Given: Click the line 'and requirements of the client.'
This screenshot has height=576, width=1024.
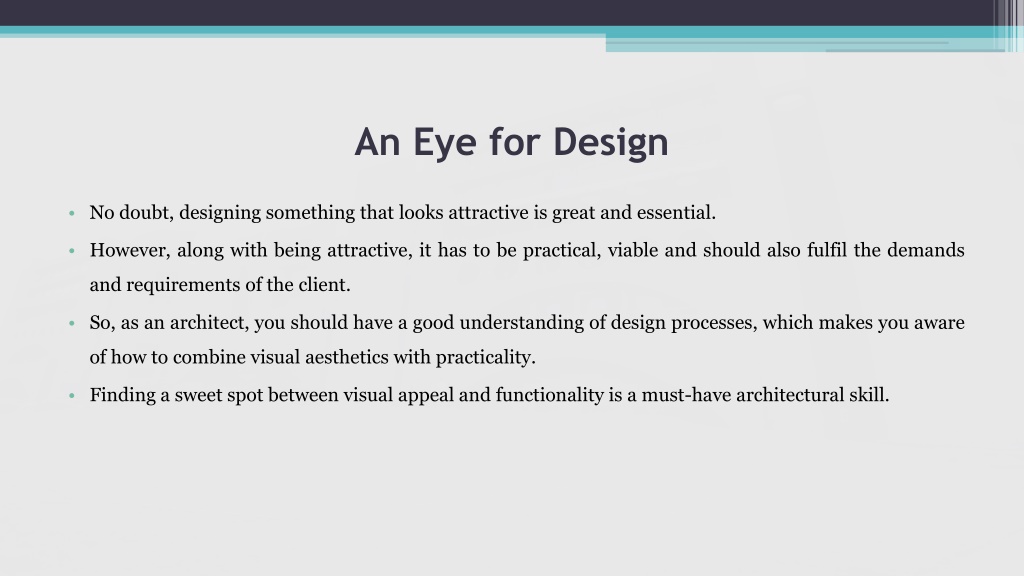Looking at the screenshot, I should [x=220, y=285].
